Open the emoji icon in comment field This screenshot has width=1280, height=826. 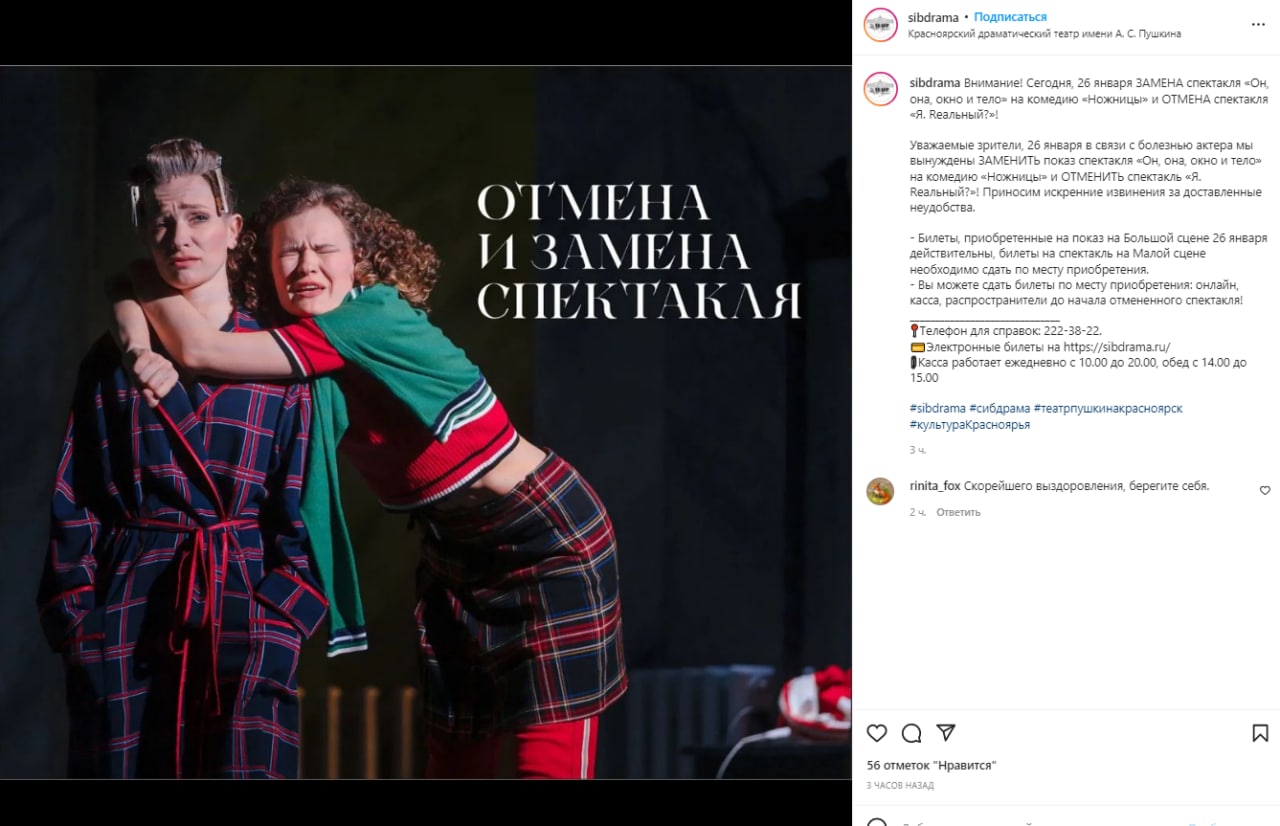point(877,823)
